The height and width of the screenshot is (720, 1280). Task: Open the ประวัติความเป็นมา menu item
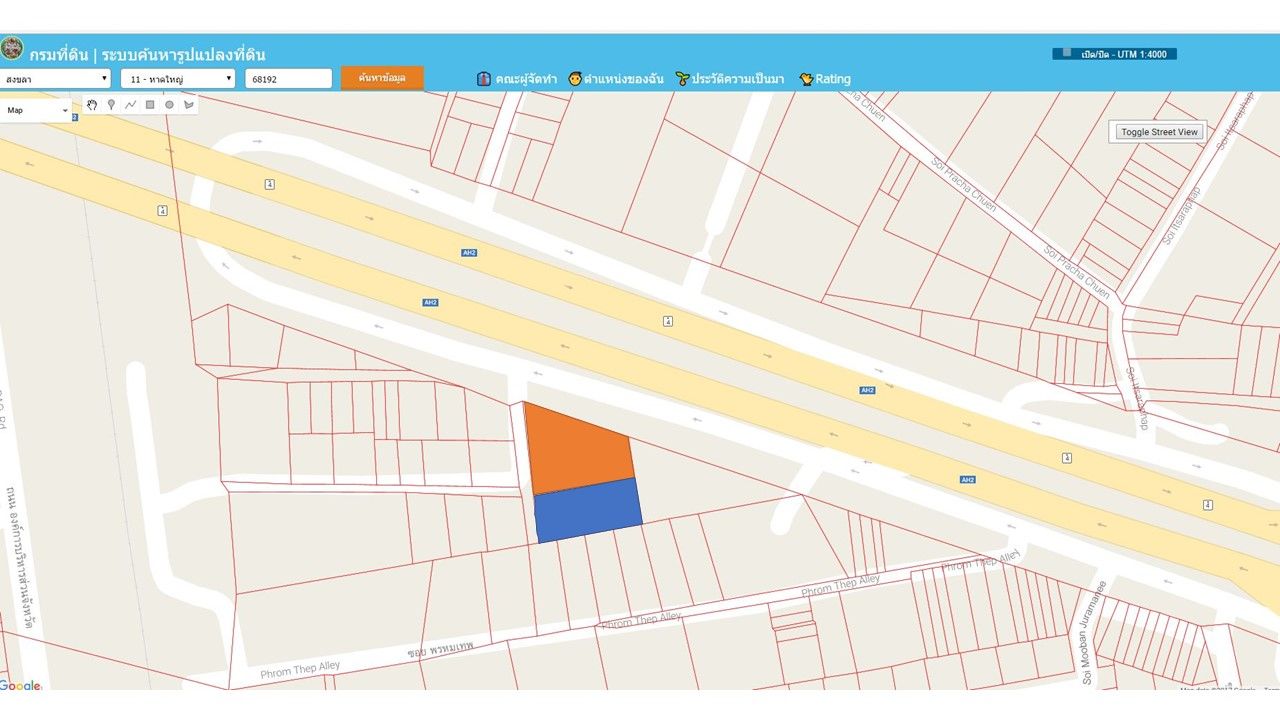(730, 79)
